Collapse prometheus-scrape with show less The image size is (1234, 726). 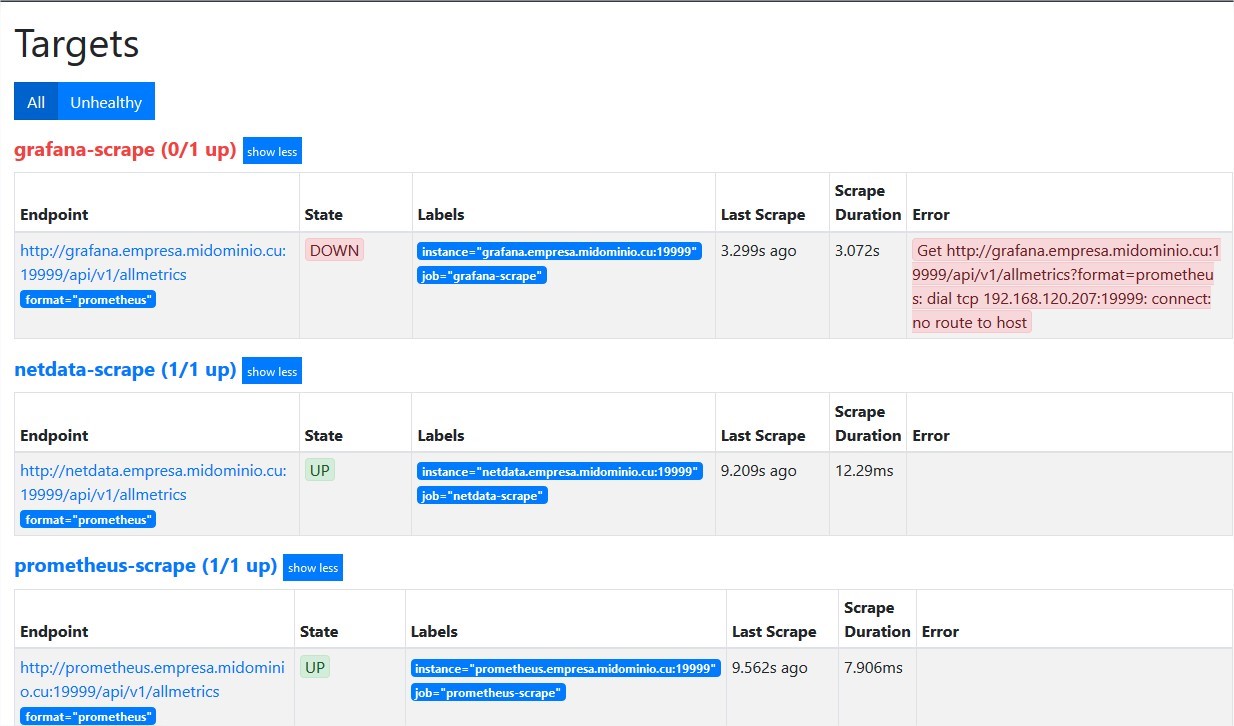pyautogui.click(x=313, y=568)
